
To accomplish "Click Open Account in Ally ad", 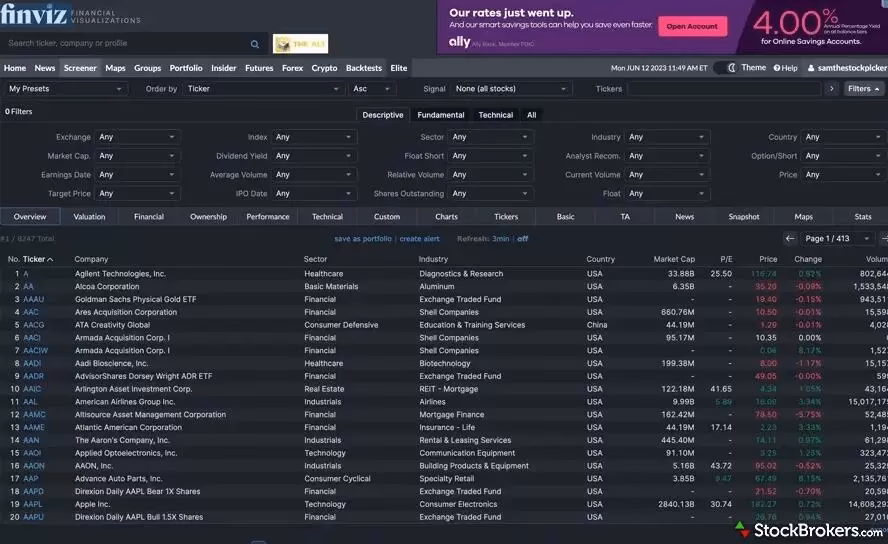I will click(692, 27).
